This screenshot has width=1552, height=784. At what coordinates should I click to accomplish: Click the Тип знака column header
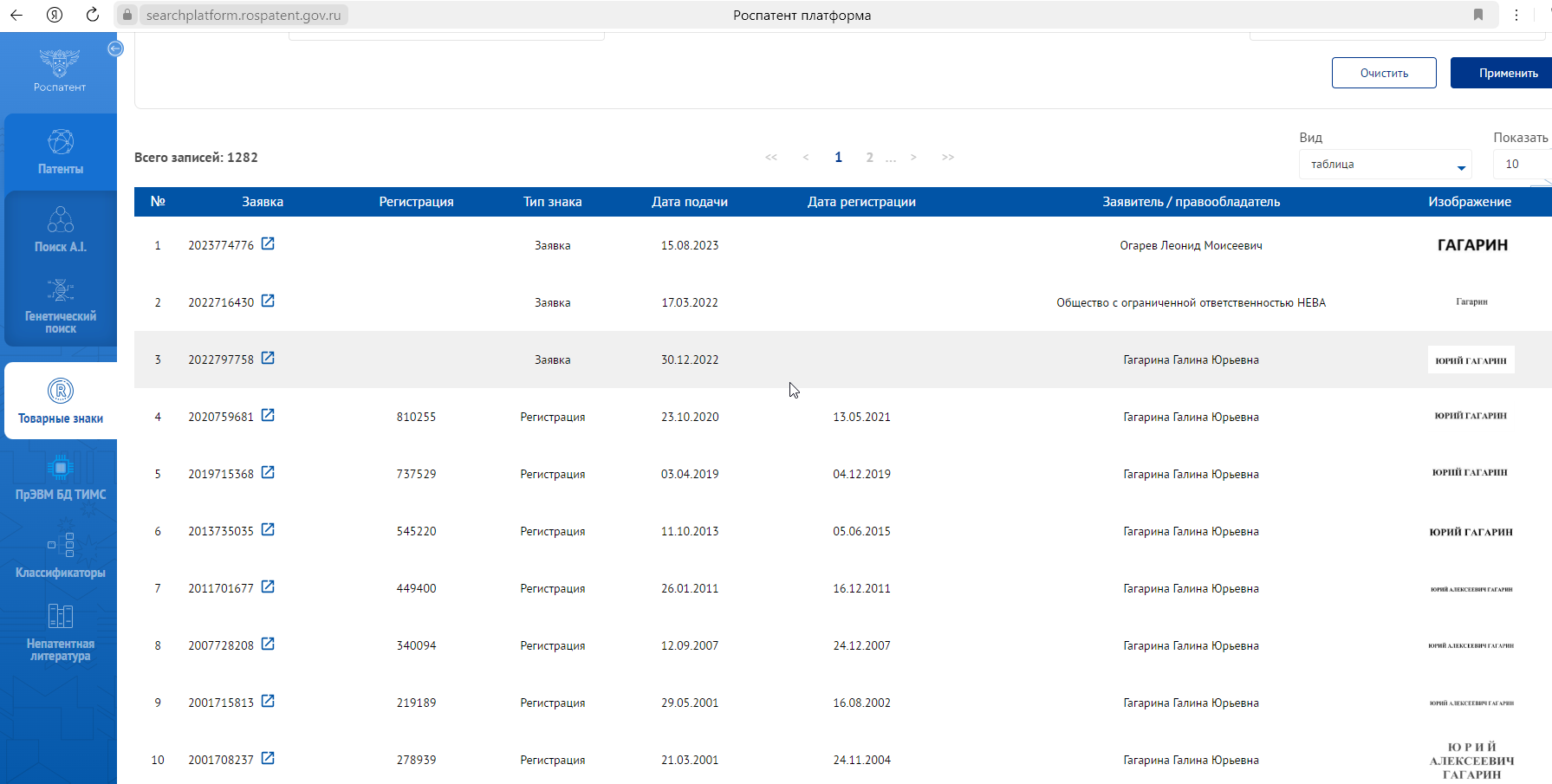click(x=552, y=202)
